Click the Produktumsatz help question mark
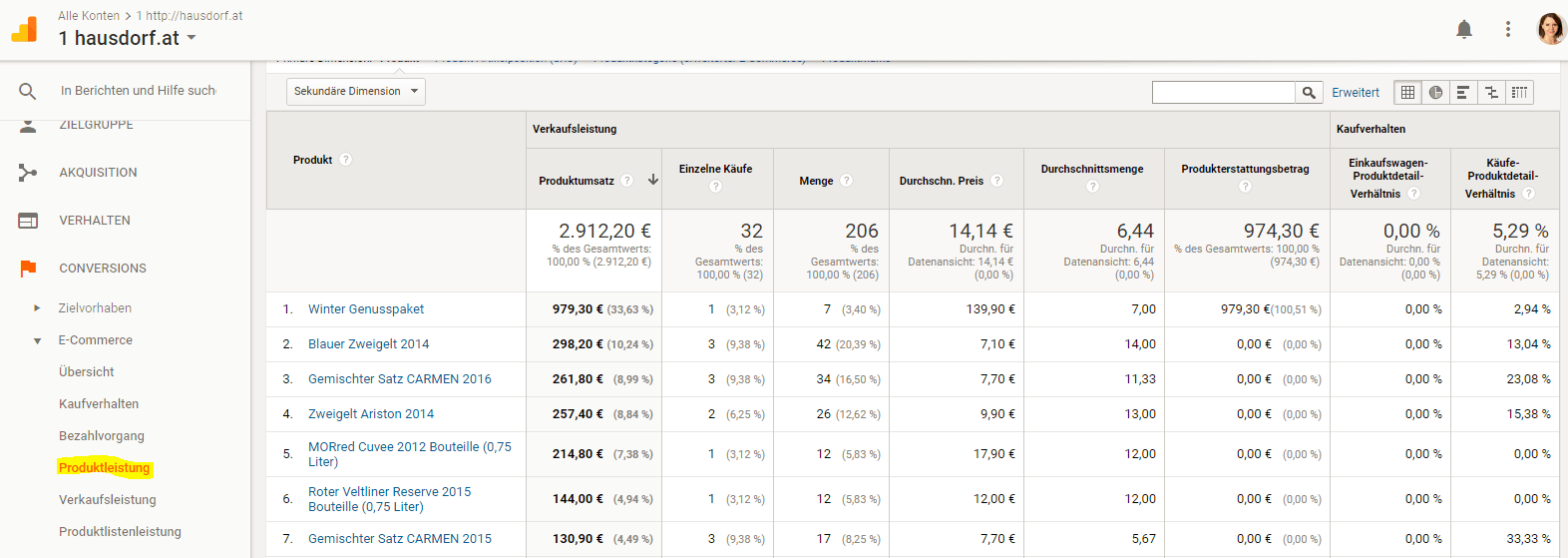This screenshot has height=558, width=1568. (x=627, y=181)
